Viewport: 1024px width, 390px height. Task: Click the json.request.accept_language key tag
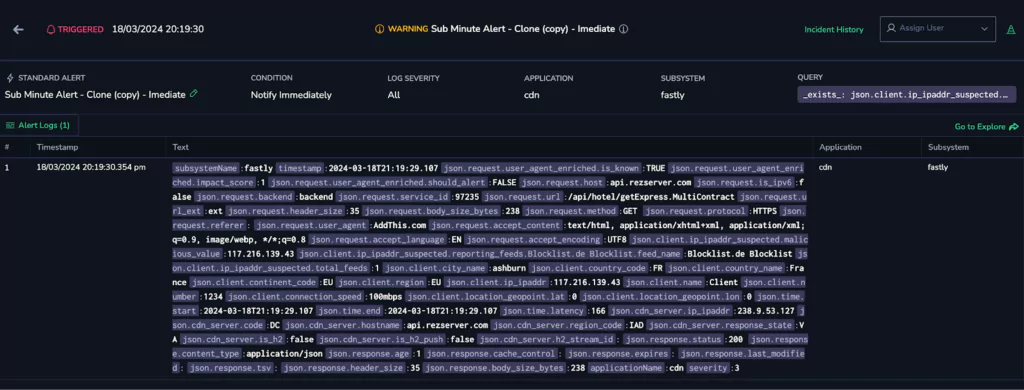[379, 240]
